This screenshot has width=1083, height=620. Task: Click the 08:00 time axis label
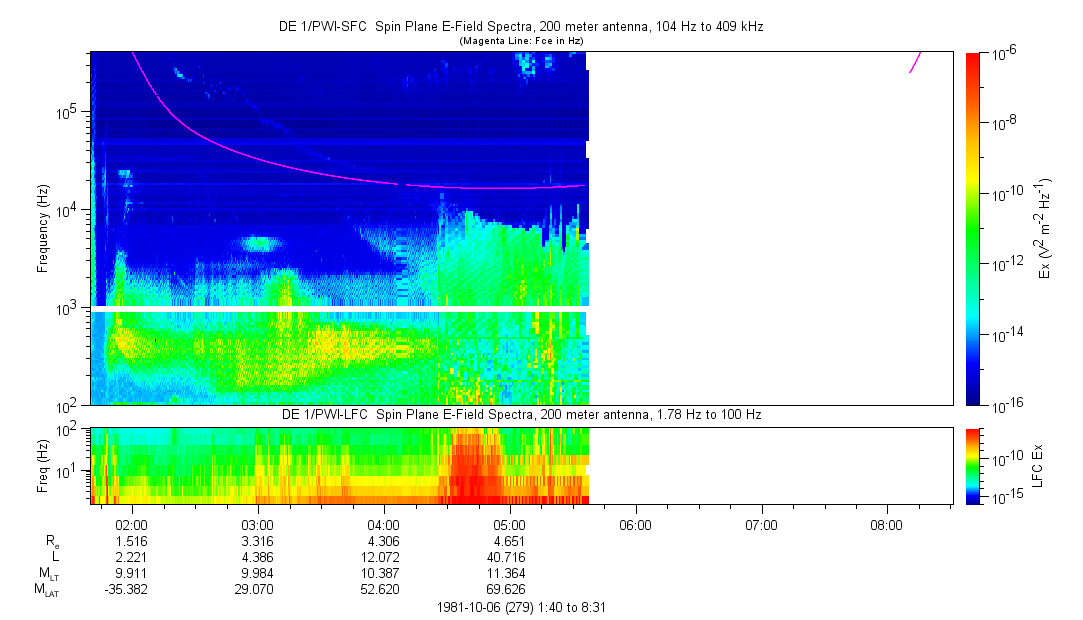click(887, 524)
